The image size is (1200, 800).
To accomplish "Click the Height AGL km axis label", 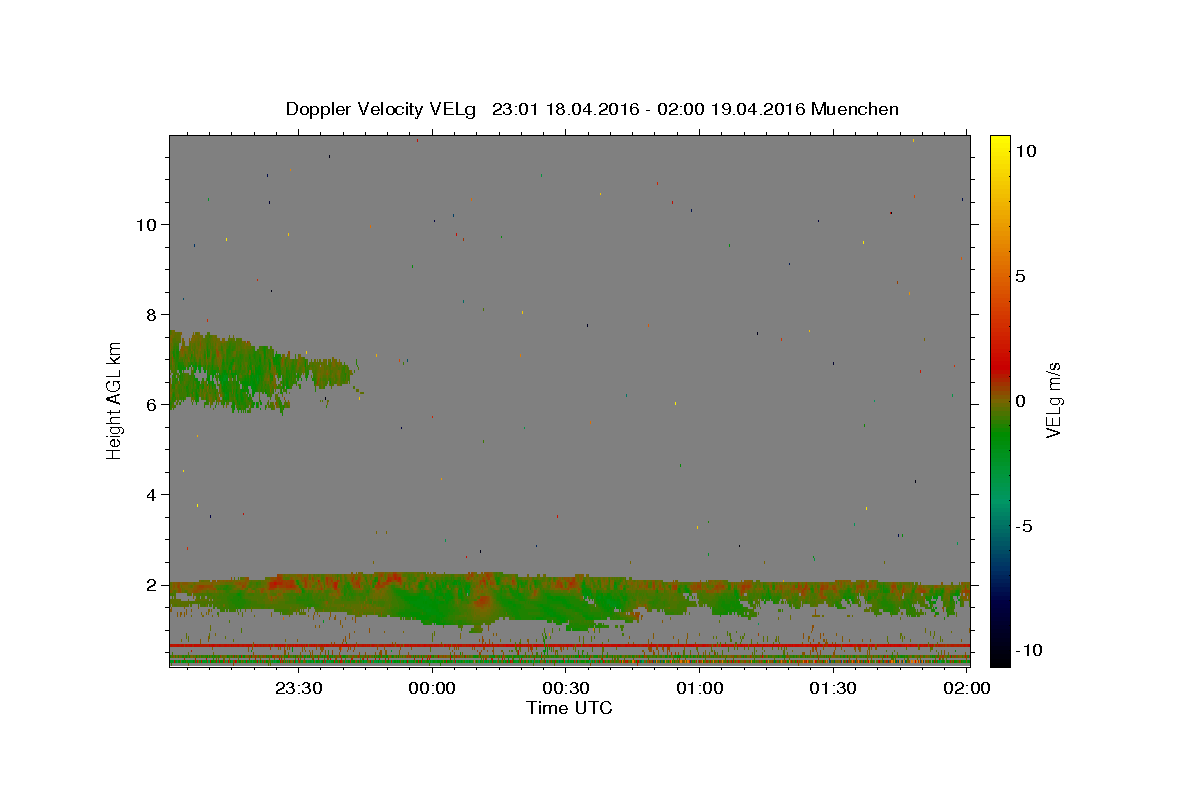I will point(115,401).
